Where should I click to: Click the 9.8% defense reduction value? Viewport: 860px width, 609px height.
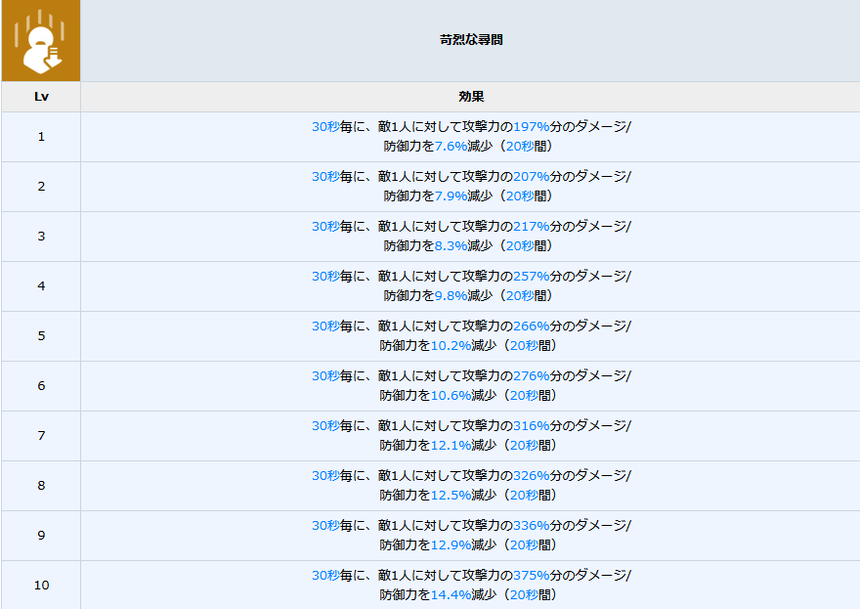[x=451, y=296]
